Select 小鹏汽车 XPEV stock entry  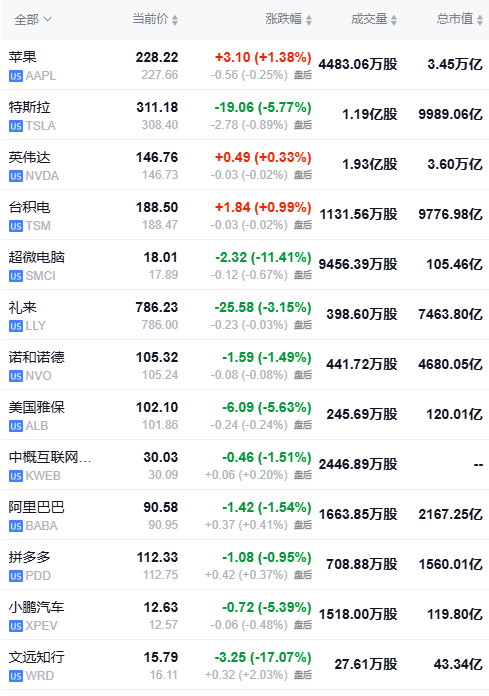tap(244, 615)
